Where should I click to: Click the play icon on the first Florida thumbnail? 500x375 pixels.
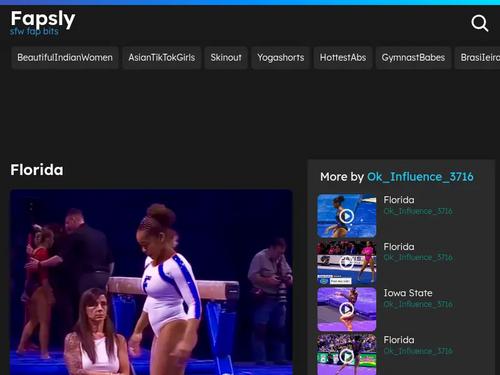347,216
